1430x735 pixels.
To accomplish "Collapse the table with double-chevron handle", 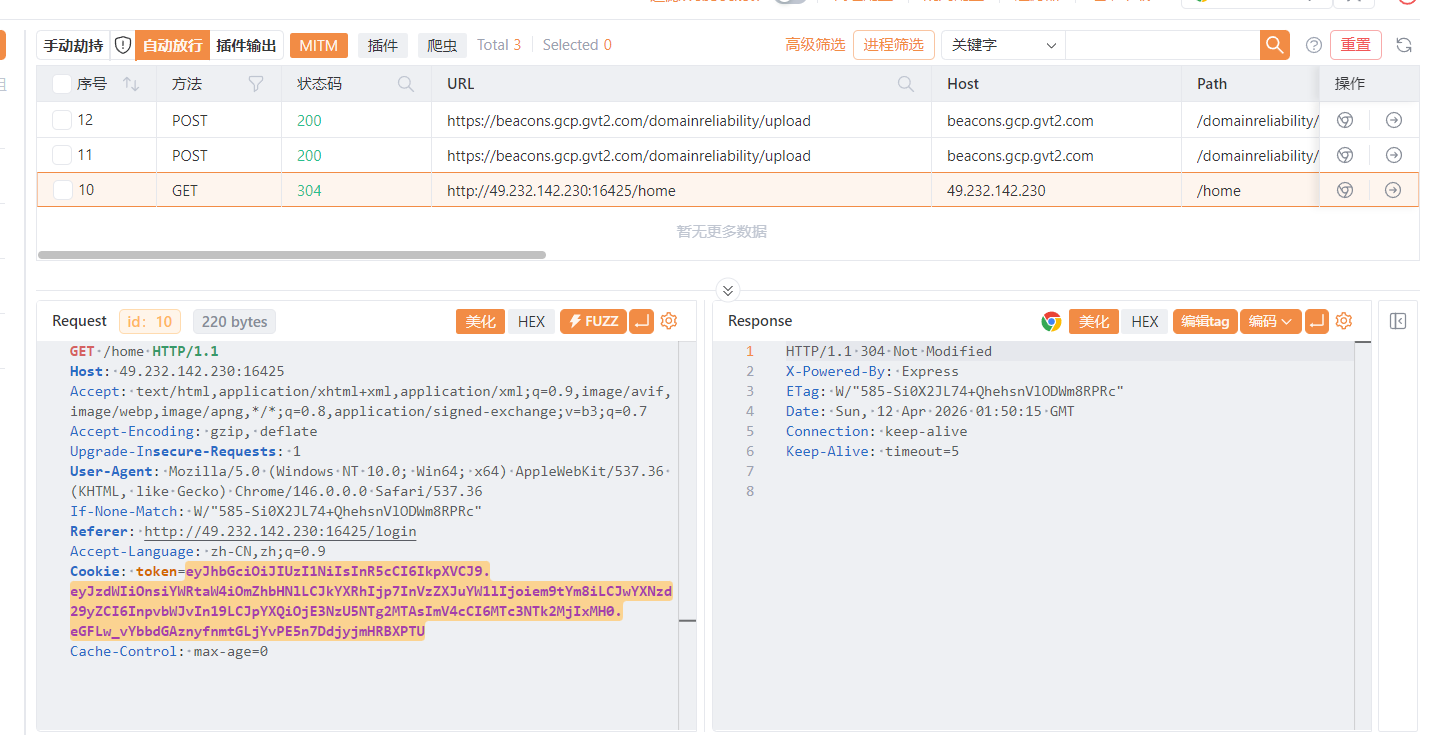I will [x=728, y=290].
